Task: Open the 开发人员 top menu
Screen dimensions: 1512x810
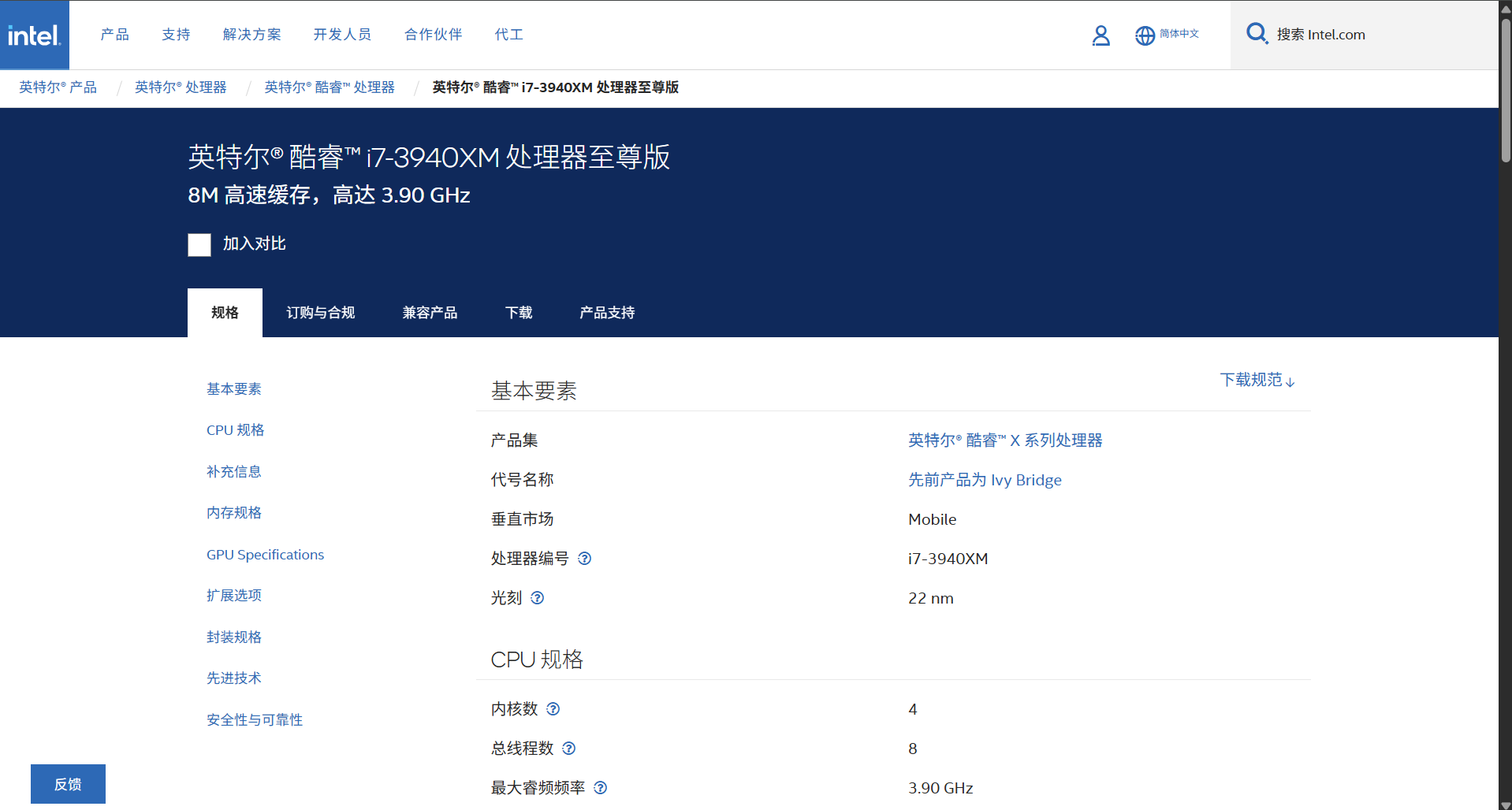Action: [x=342, y=35]
